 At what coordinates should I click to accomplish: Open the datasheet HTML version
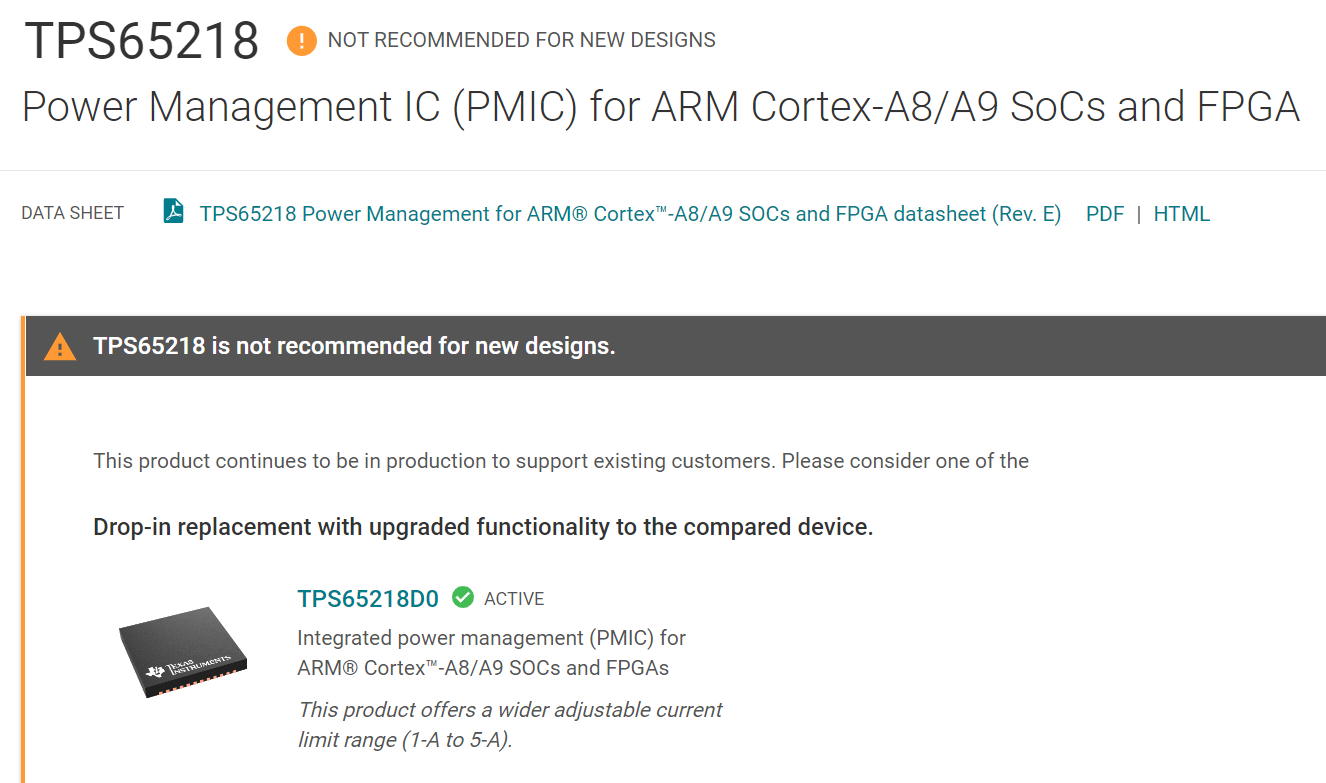click(x=1181, y=214)
